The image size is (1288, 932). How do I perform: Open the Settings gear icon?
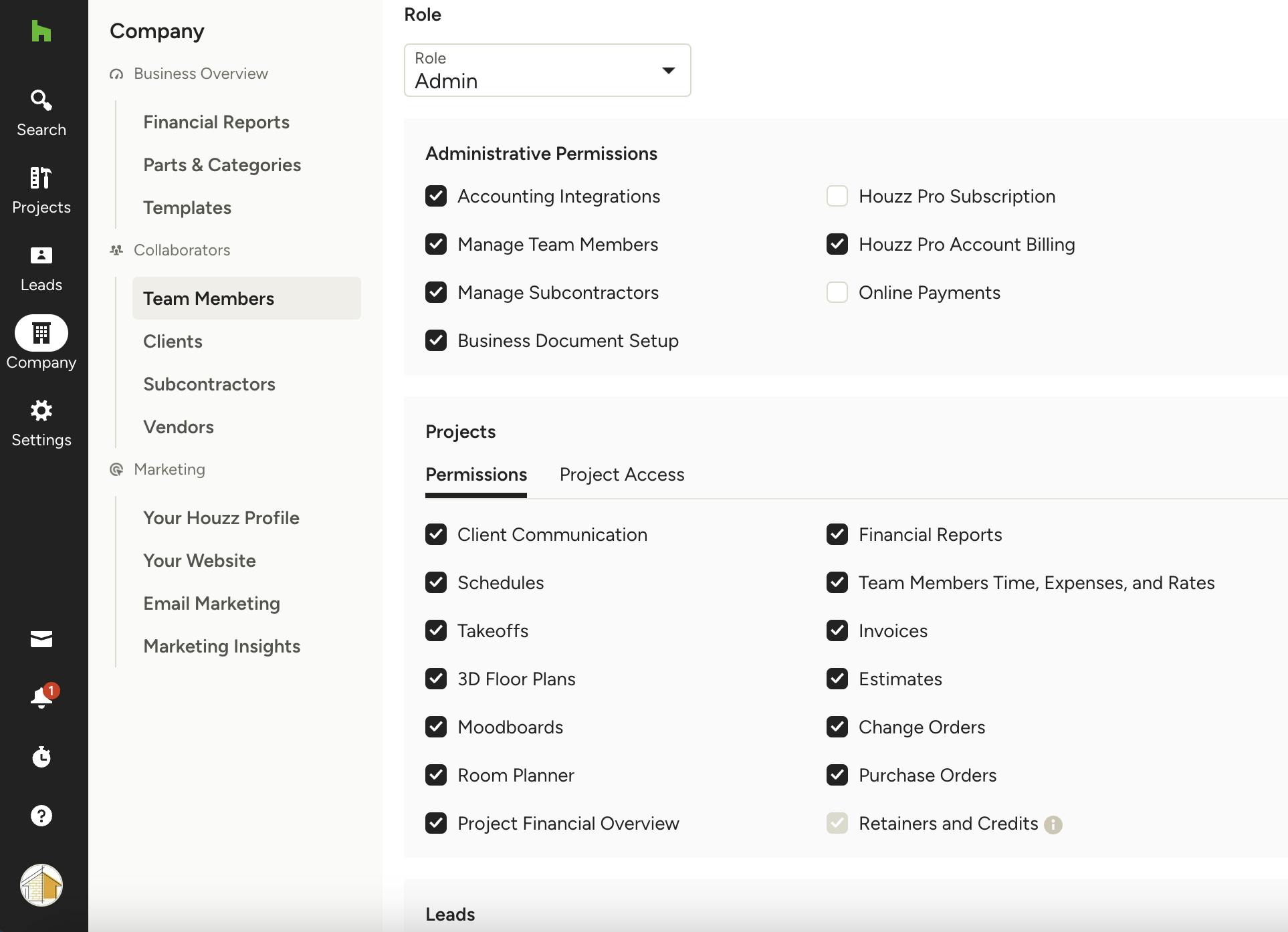41,411
